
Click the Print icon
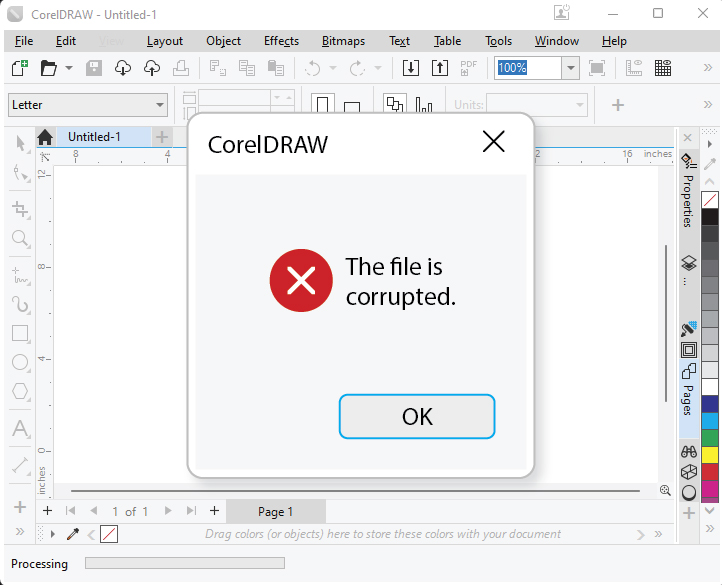click(x=181, y=68)
